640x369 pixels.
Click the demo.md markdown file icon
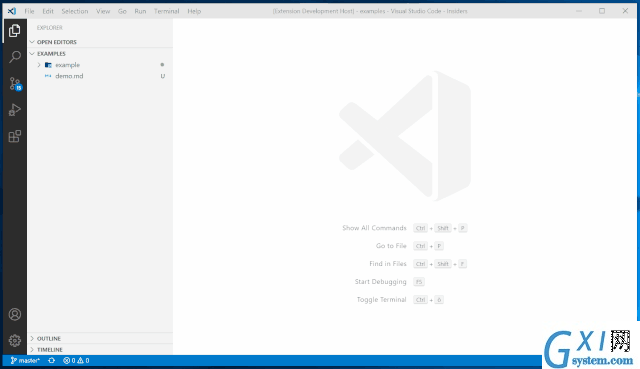click(x=48, y=76)
